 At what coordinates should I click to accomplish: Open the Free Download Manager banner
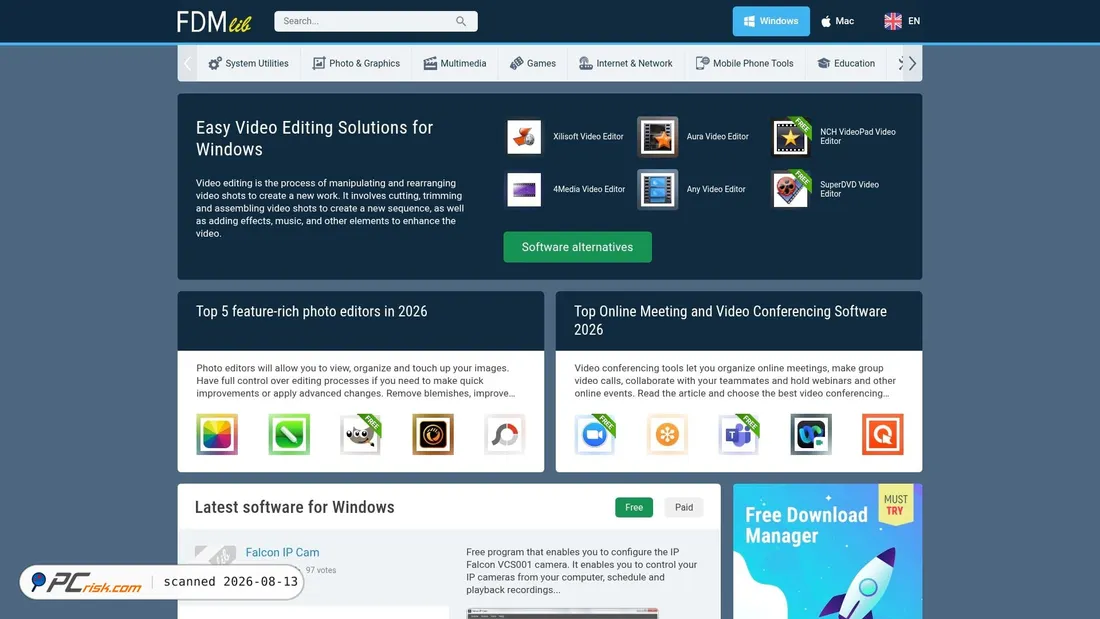[828, 551]
